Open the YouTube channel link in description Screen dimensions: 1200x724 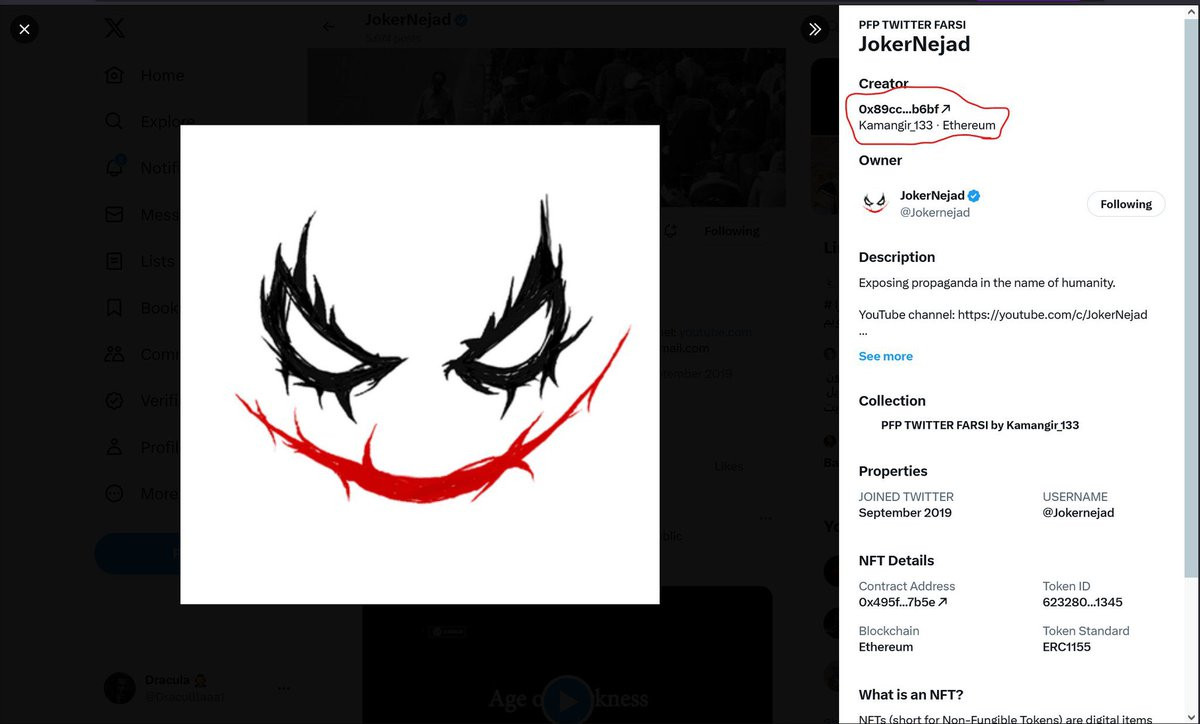point(1052,314)
